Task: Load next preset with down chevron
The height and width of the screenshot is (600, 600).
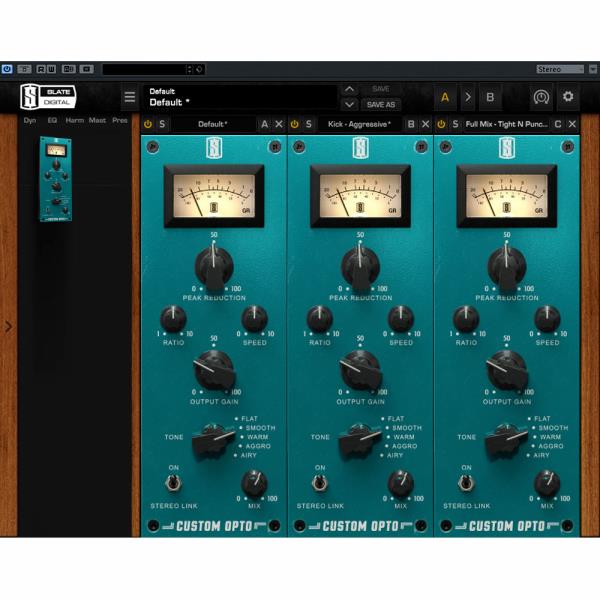Action: pyautogui.click(x=349, y=104)
